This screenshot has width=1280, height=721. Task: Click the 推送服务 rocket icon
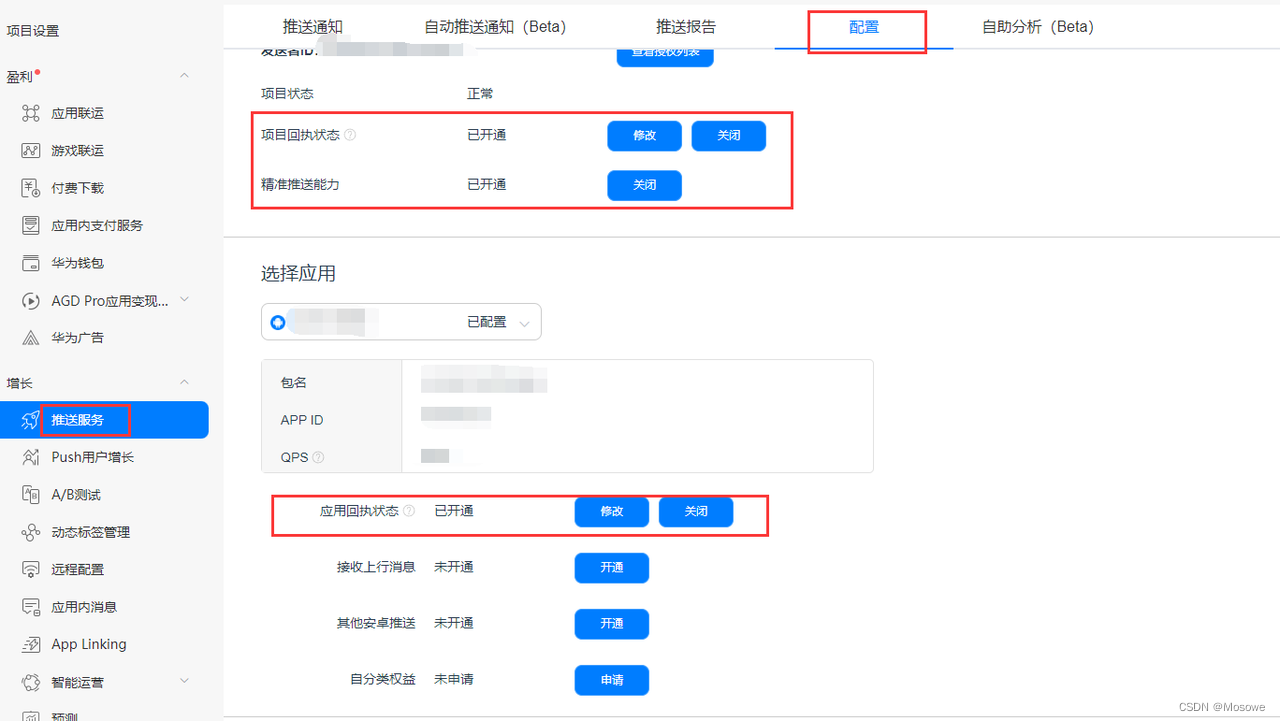coord(31,420)
